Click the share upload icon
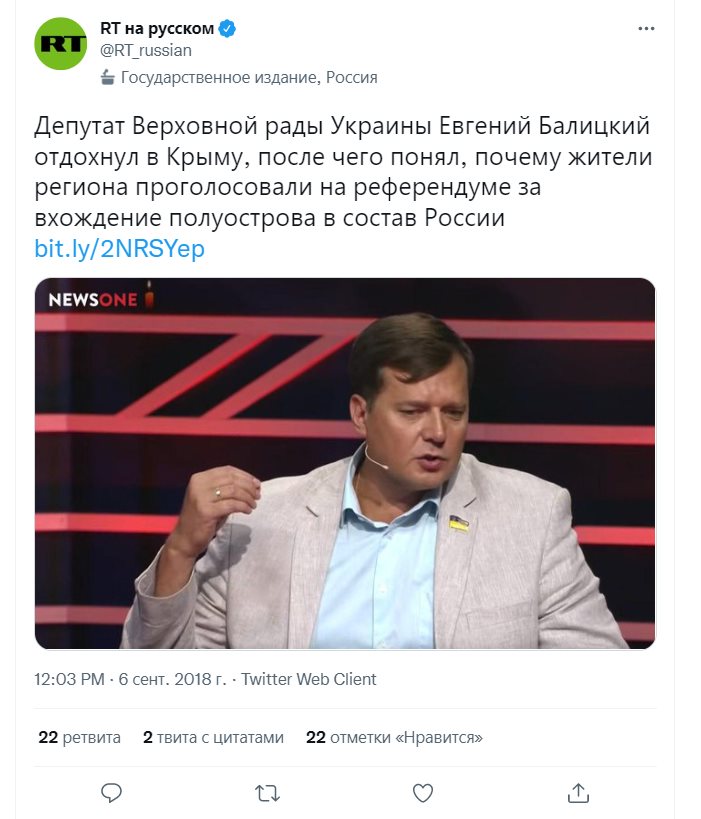Screen dimensions: 701x819 (x=578, y=793)
